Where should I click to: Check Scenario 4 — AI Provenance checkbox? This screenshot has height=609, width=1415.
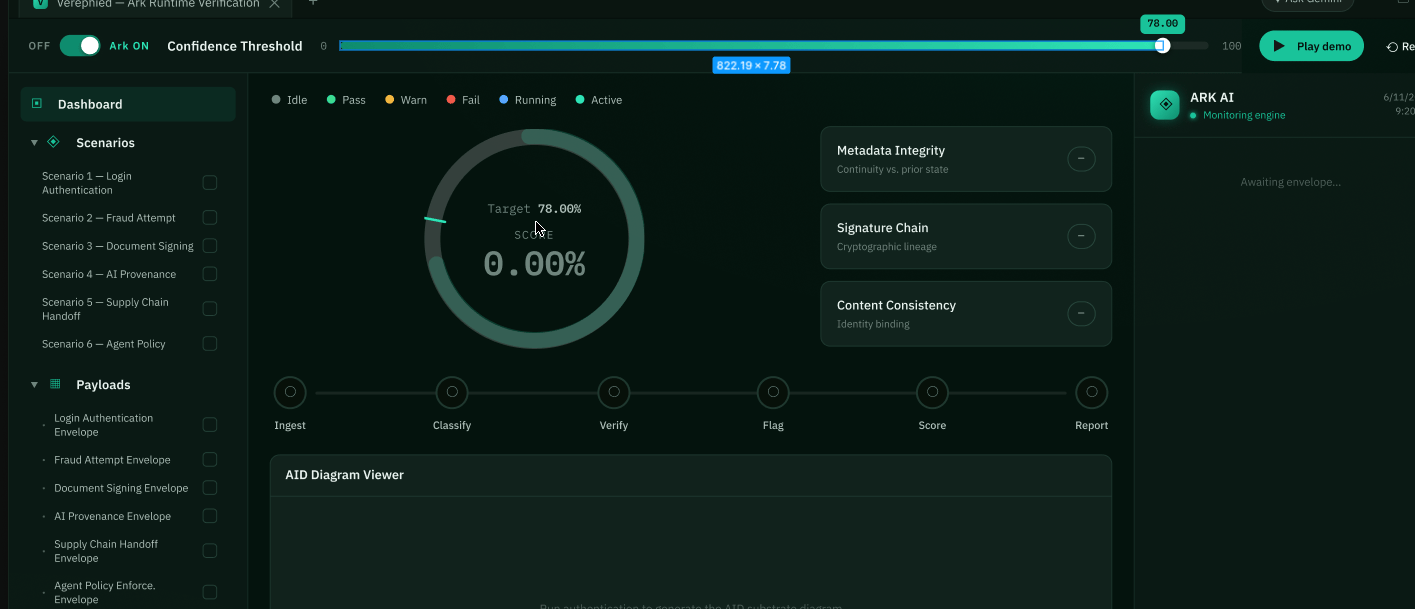pyautogui.click(x=210, y=274)
